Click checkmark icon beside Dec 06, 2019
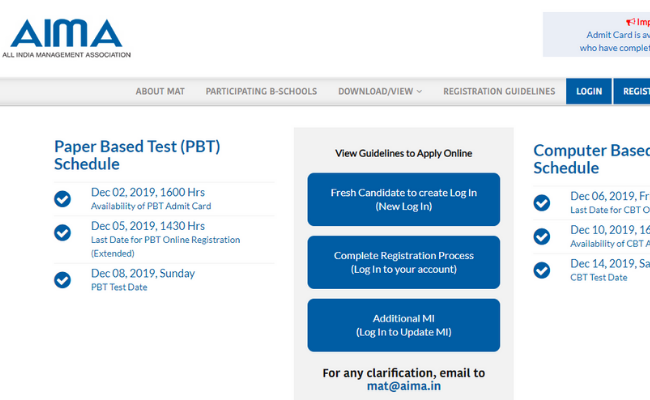 (x=541, y=203)
